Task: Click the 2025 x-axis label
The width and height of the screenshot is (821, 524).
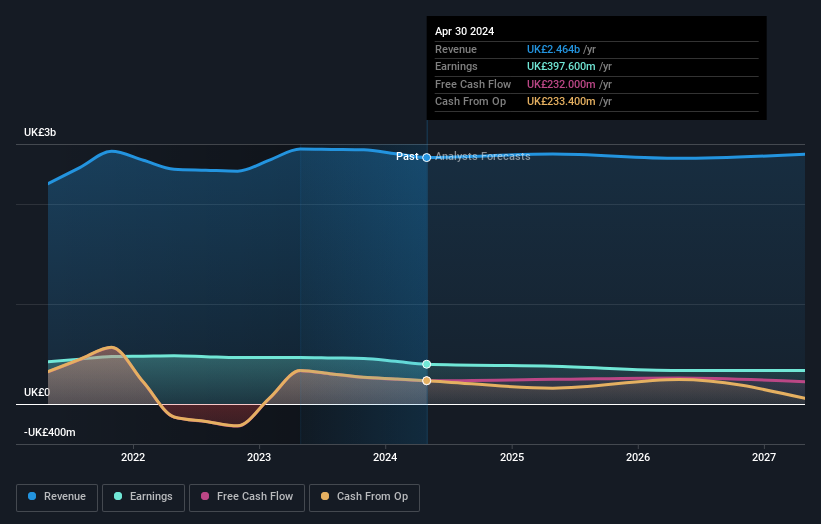Action: coord(512,458)
